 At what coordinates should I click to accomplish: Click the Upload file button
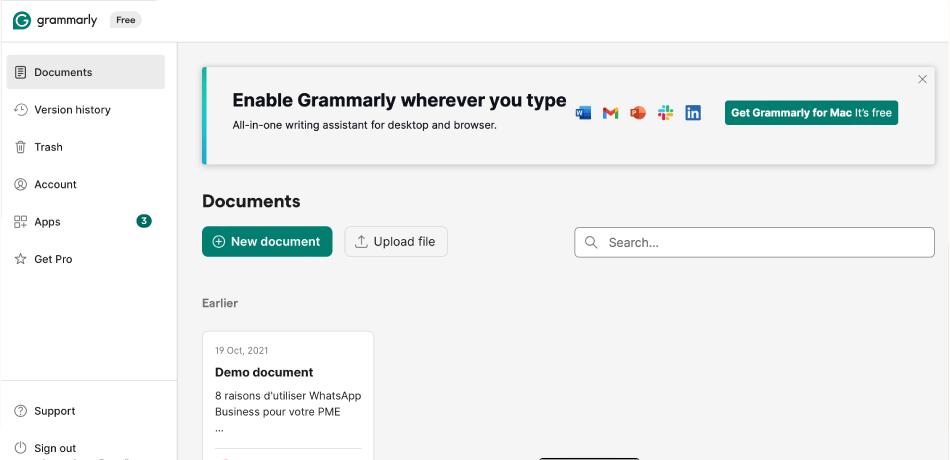pyautogui.click(x=396, y=242)
